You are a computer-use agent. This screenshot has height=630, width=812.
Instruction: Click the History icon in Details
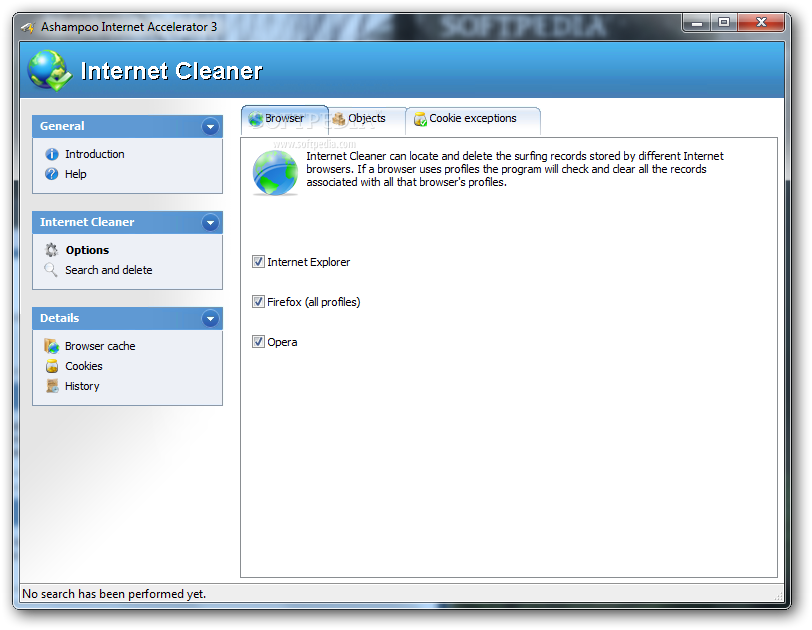point(52,386)
